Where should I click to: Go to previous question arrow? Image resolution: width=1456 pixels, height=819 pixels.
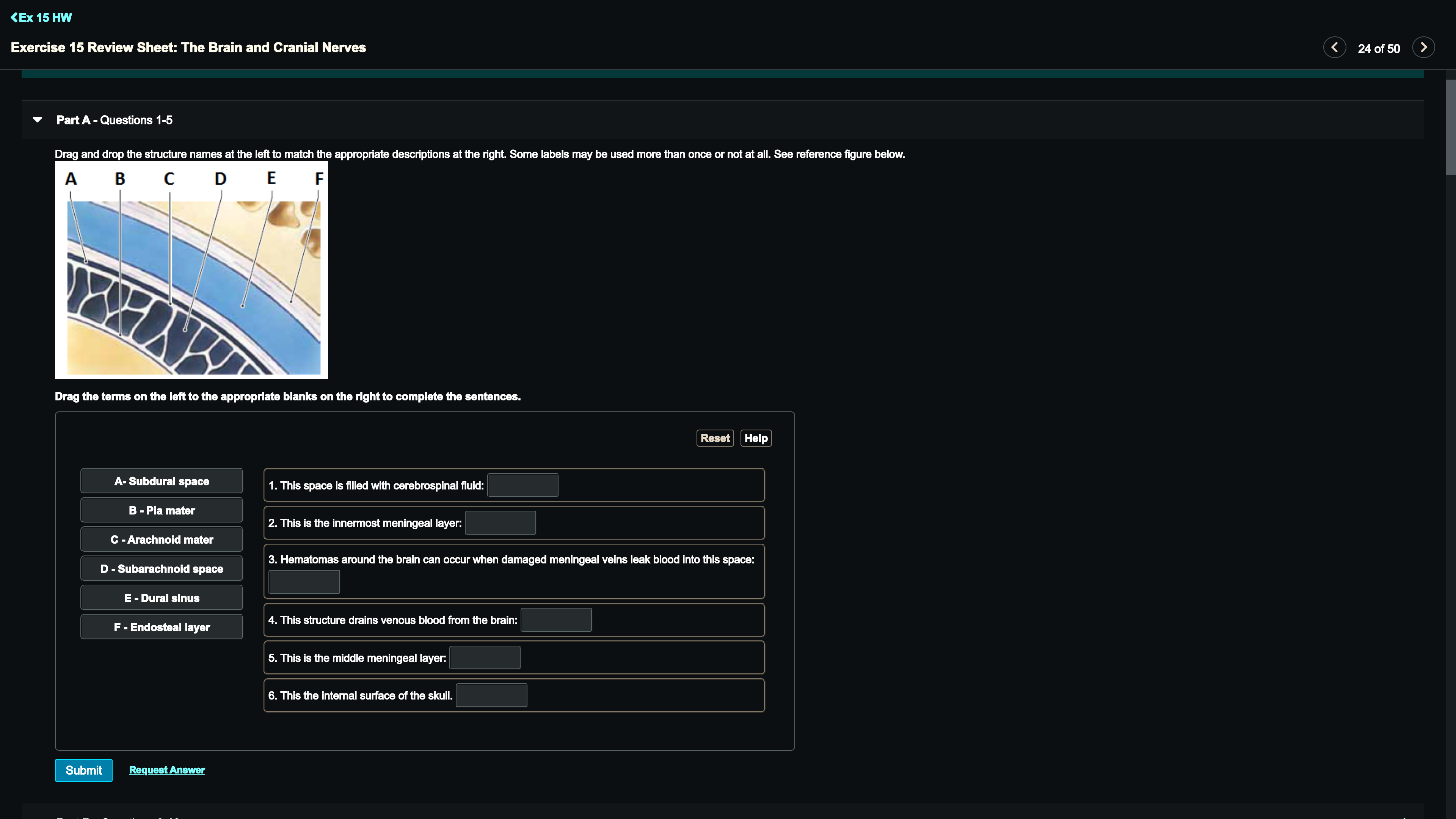pos(1335,47)
